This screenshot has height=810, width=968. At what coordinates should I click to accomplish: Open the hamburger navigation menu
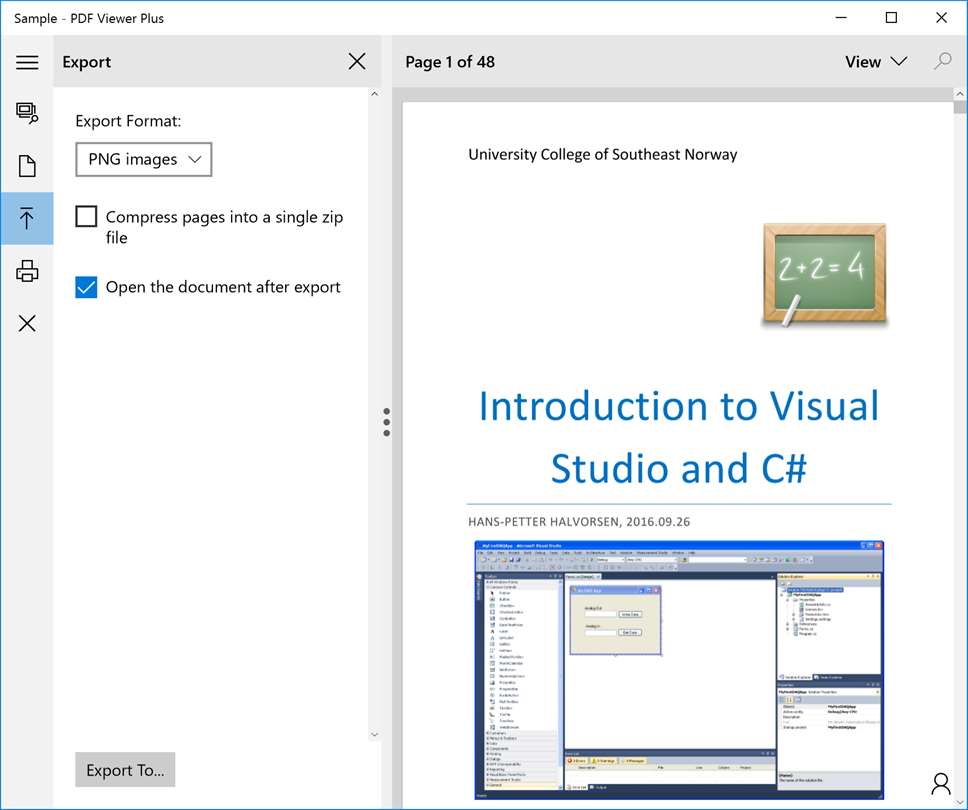click(27, 62)
